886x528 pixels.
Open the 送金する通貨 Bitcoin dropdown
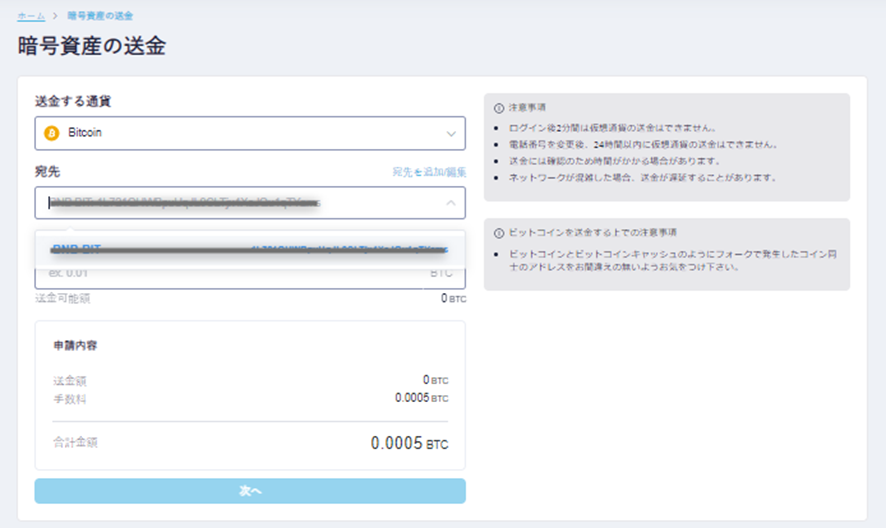(x=249, y=133)
